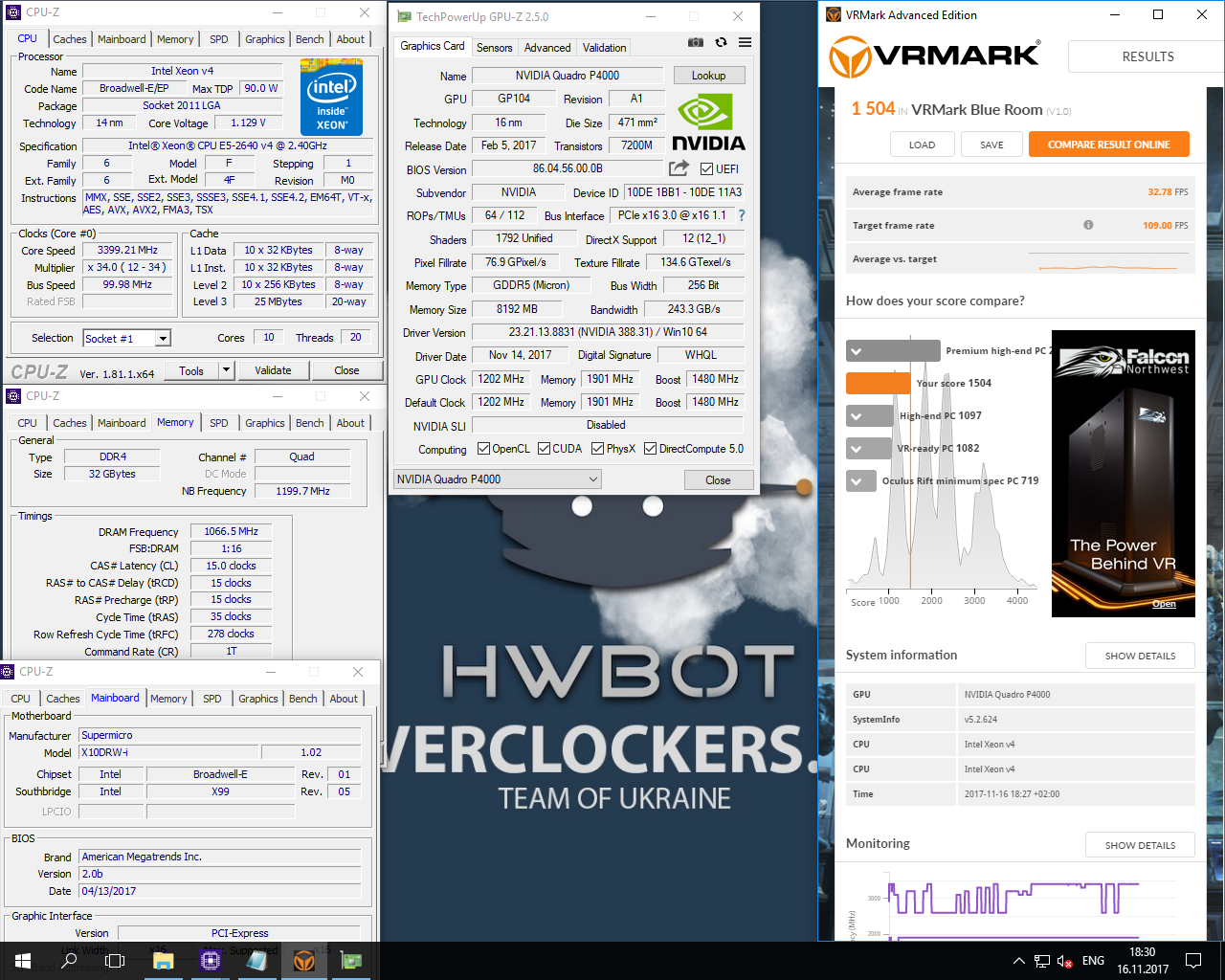Open Task View from the taskbar

click(115, 961)
